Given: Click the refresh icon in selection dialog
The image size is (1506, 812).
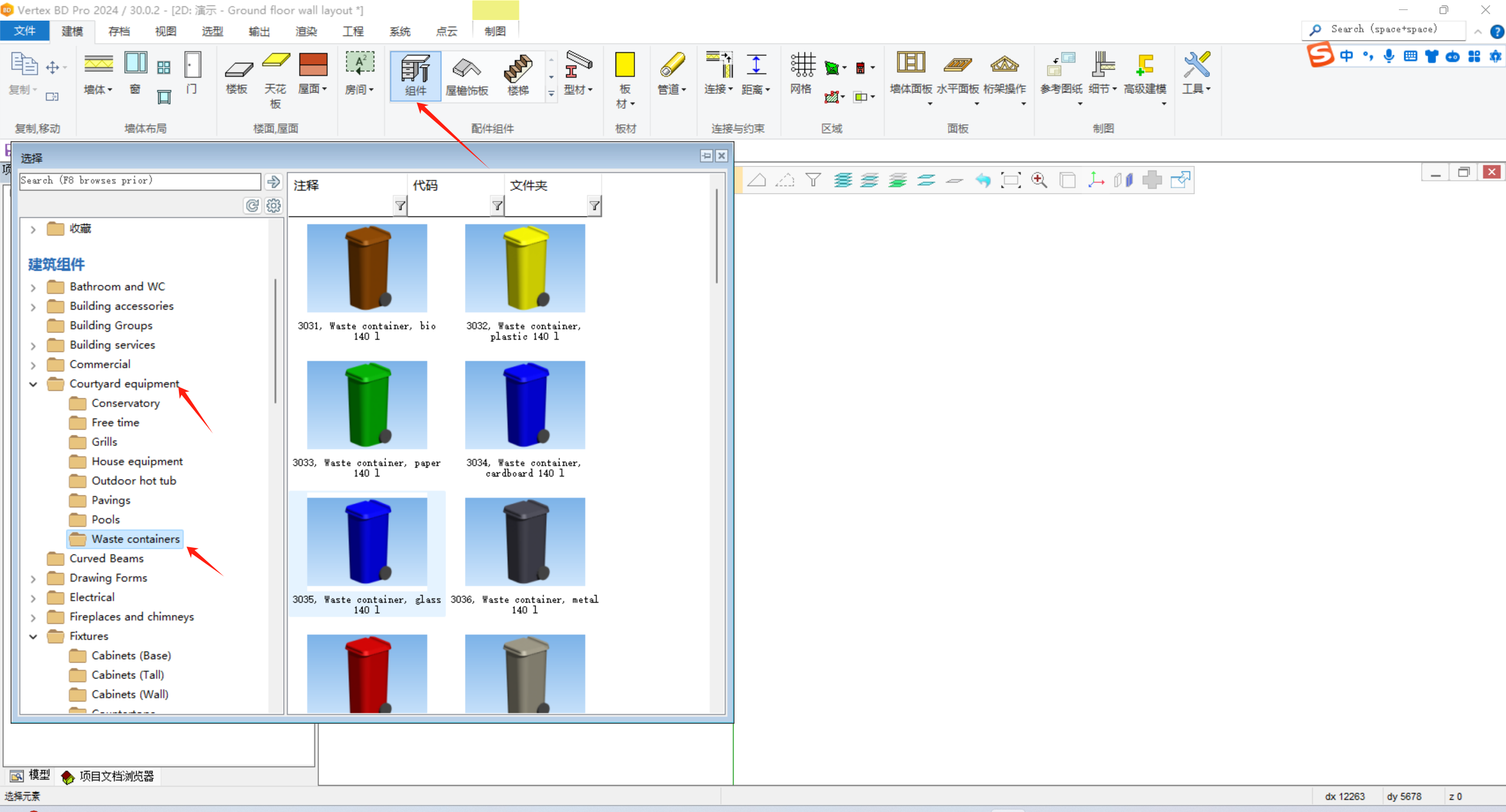Looking at the screenshot, I should 252,205.
